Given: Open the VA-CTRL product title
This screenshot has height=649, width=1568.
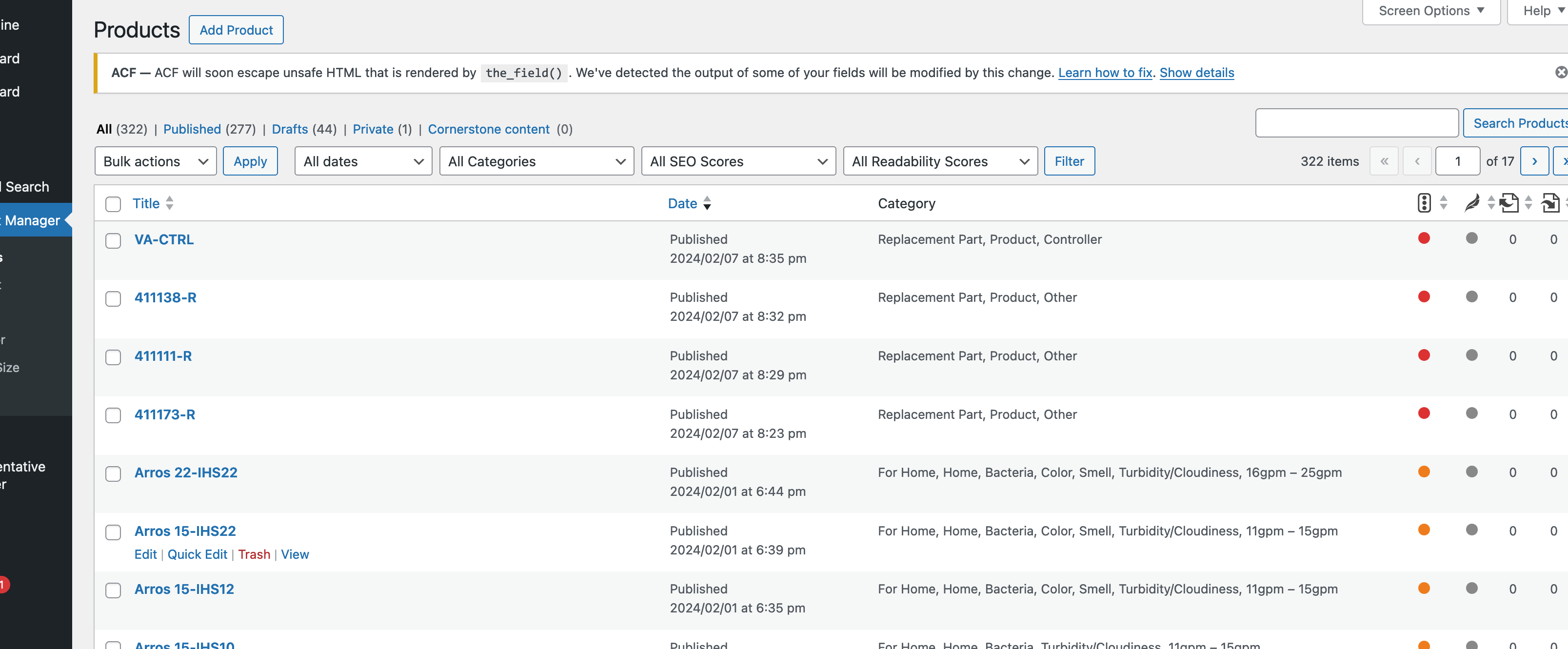Looking at the screenshot, I should click(164, 239).
